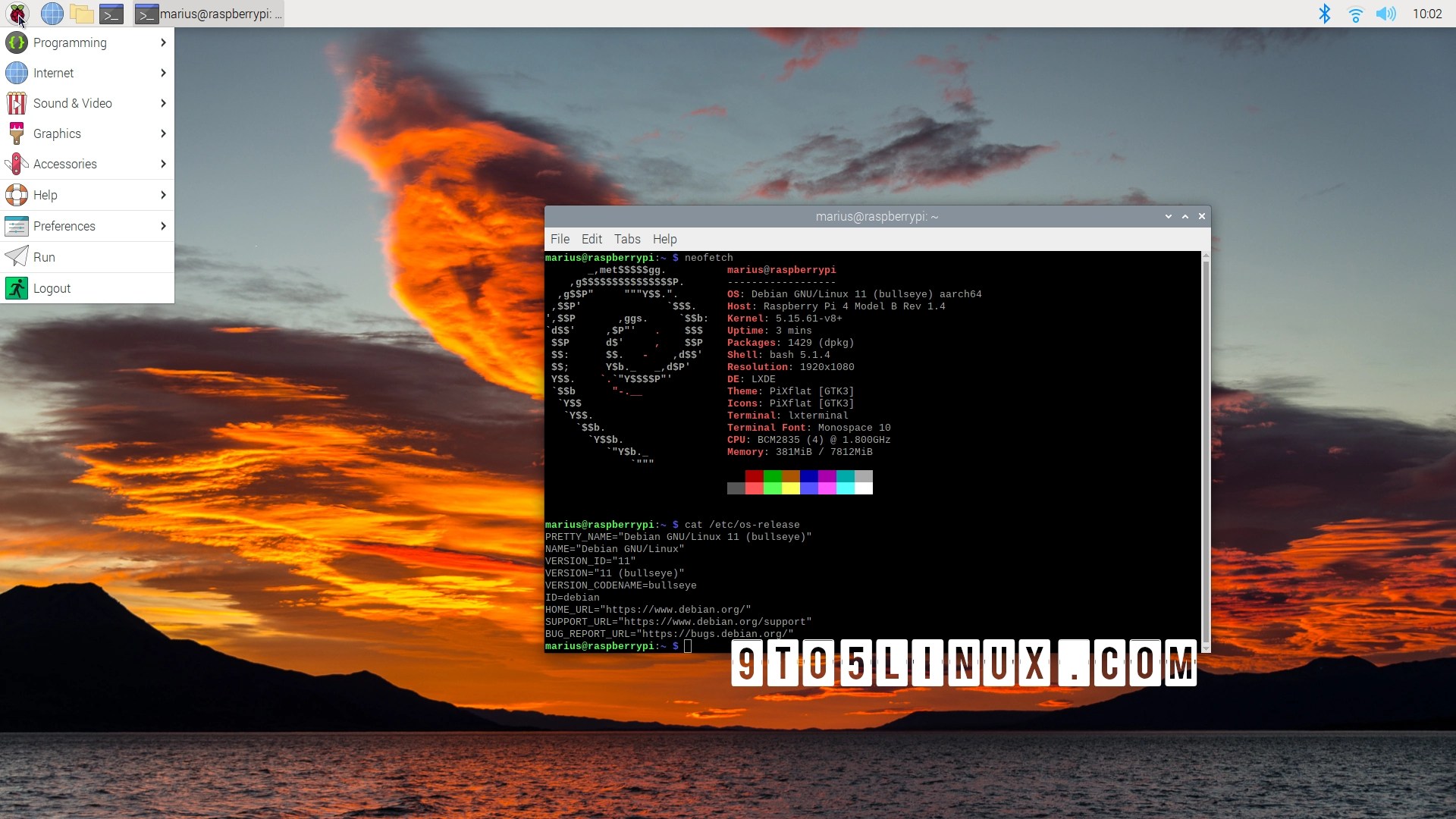Expand the Preferences submenu
Screen dimensions: 1456x819
tap(162, 225)
